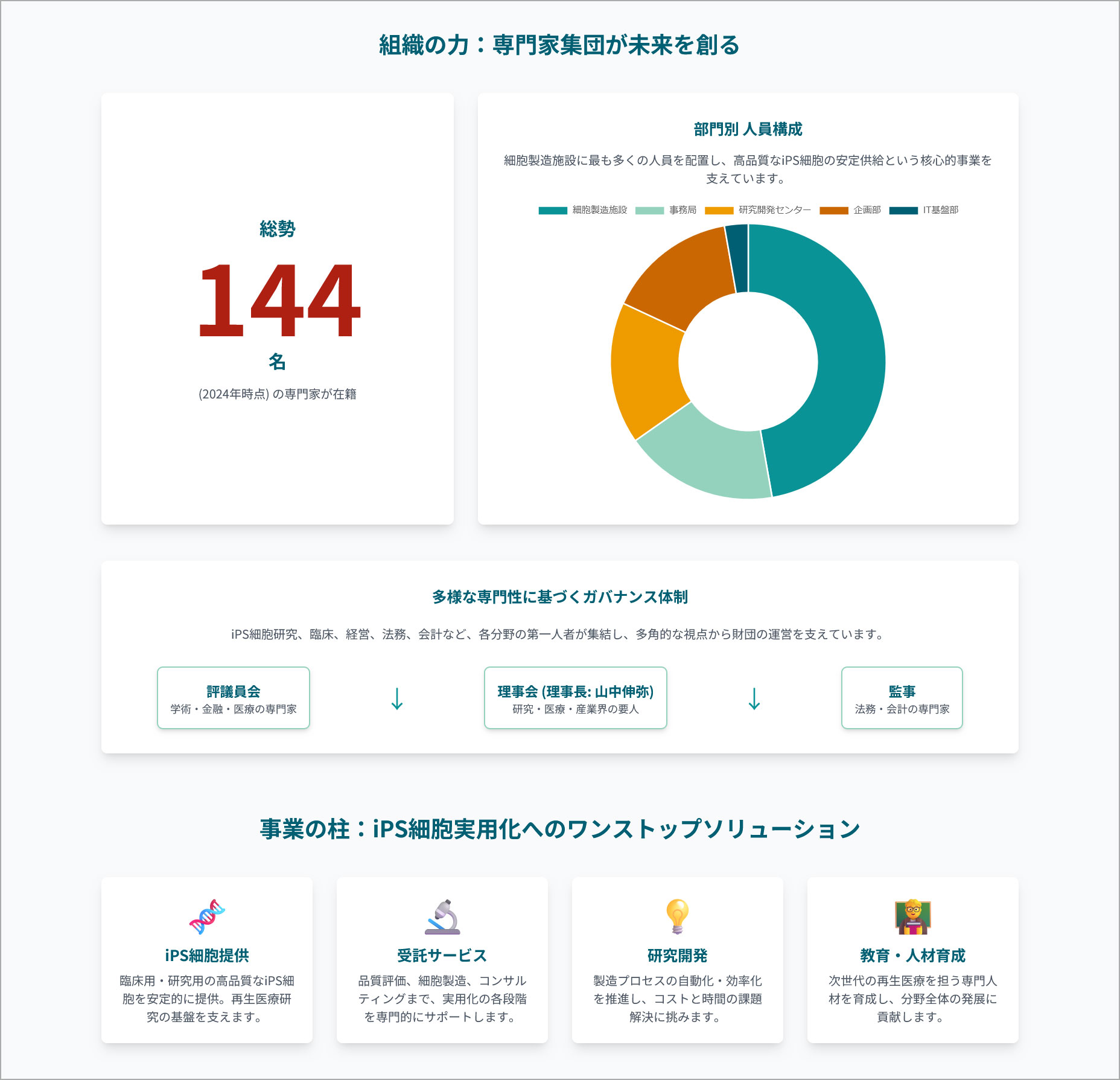Select the 監事 governance box

coord(902,698)
